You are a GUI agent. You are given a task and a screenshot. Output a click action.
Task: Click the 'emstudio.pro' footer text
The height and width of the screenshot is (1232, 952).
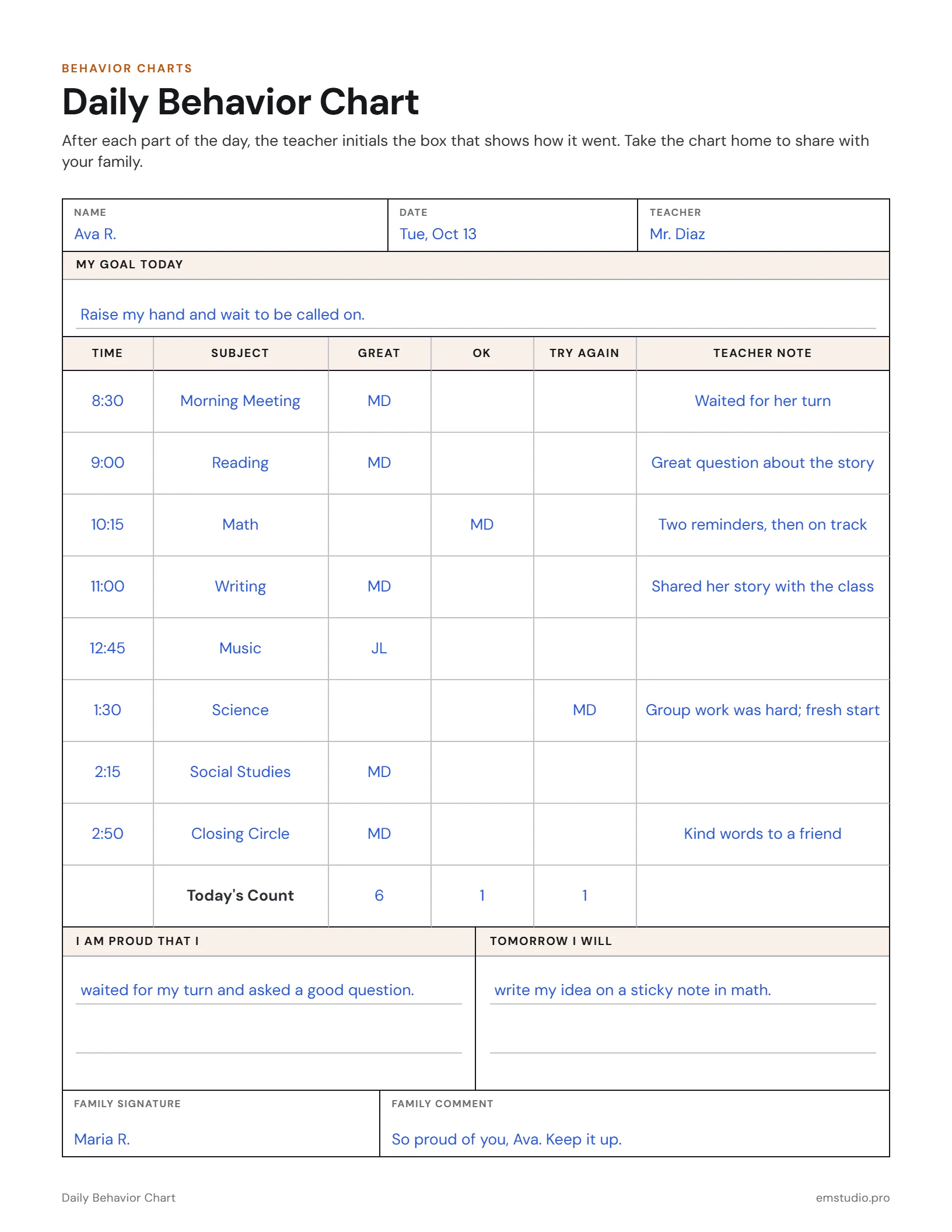point(853,1198)
